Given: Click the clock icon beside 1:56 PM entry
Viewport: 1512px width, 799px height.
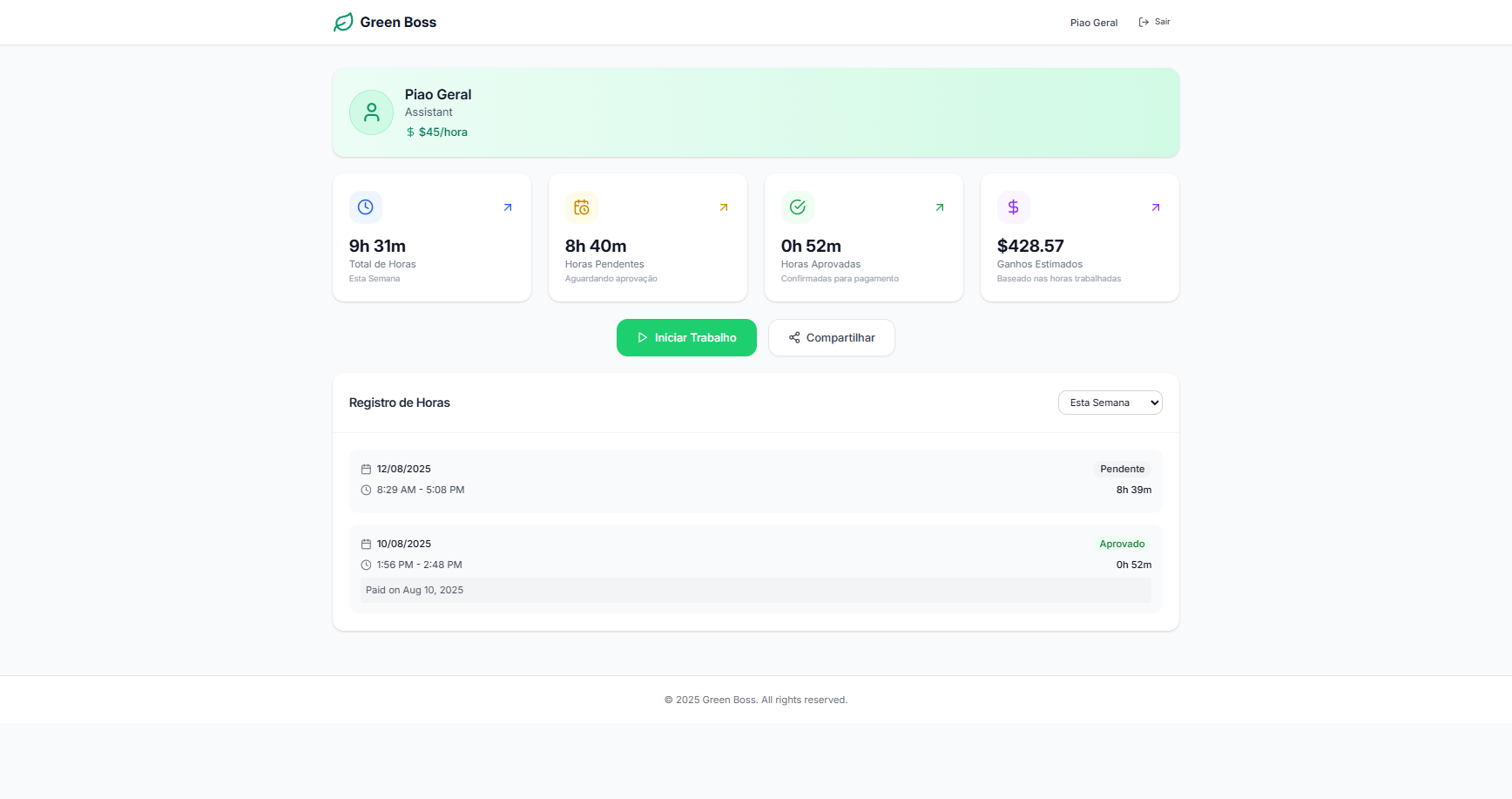Looking at the screenshot, I should [x=365, y=565].
